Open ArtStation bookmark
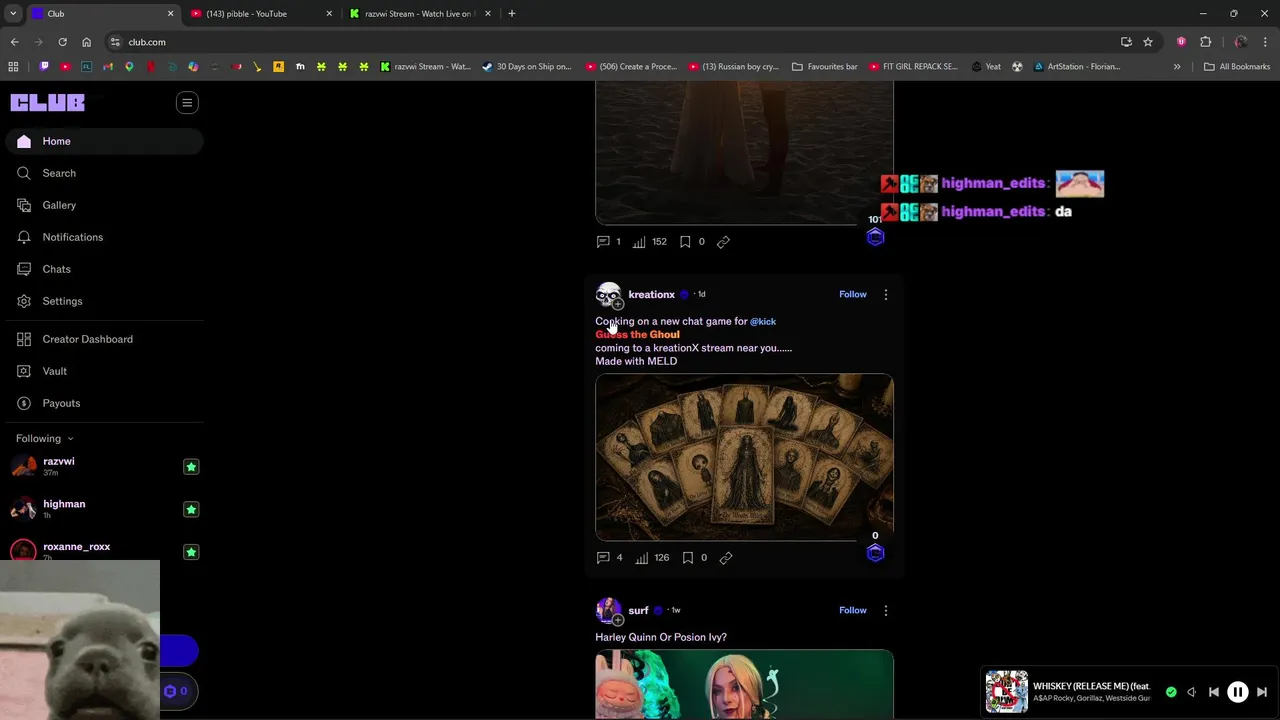 click(x=1077, y=67)
